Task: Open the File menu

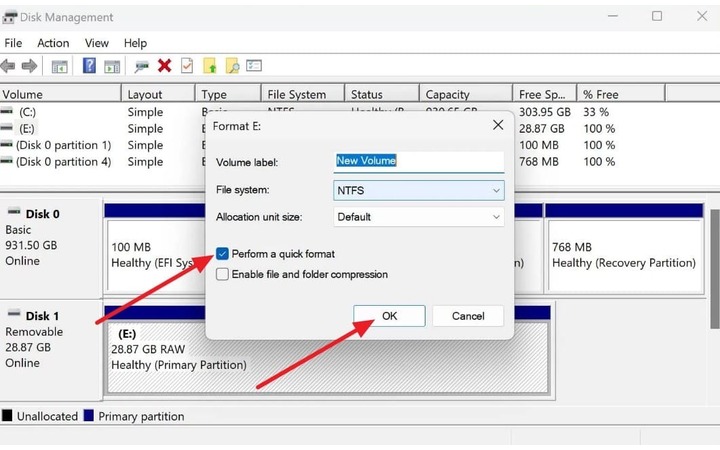Action: pyautogui.click(x=13, y=43)
